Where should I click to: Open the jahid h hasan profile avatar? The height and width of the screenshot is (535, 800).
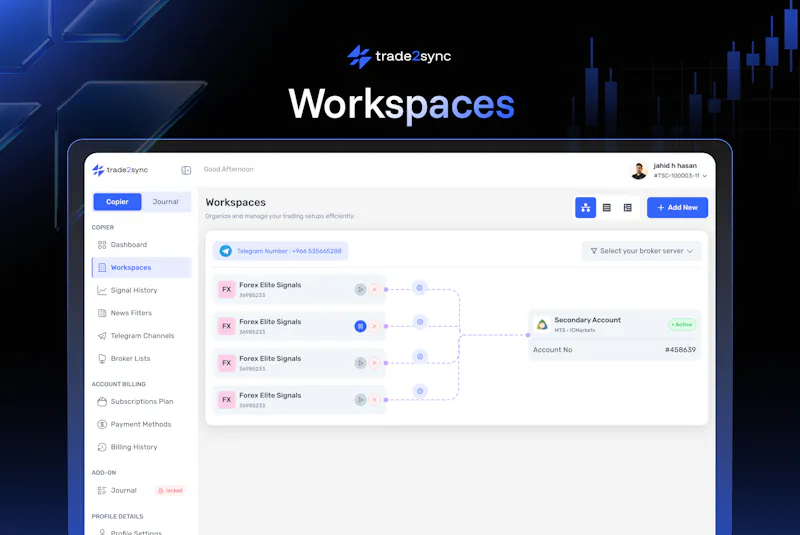coord(638,170)
